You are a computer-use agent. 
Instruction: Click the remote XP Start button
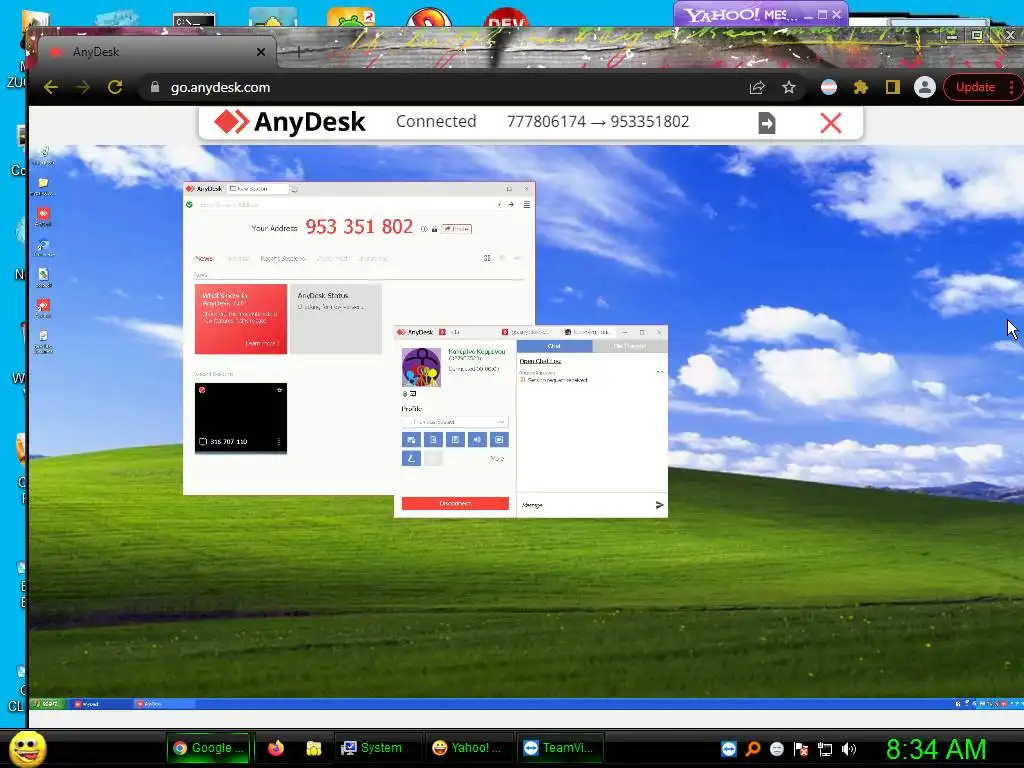click(x=48, y=704)
